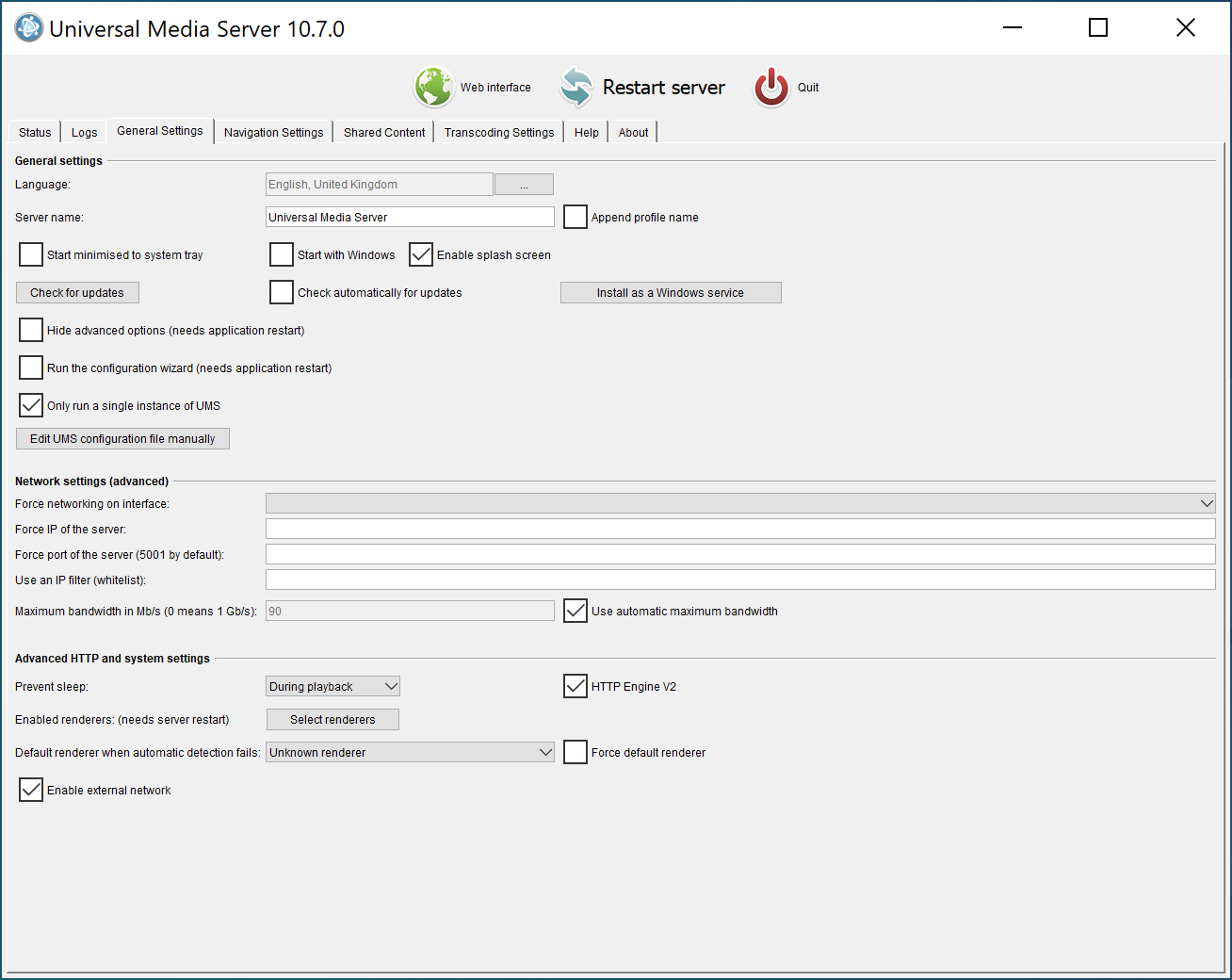Screen dimensions: 1232x980
Task: Minimize the Universal Media Server window
Action: coord(1013,27)
